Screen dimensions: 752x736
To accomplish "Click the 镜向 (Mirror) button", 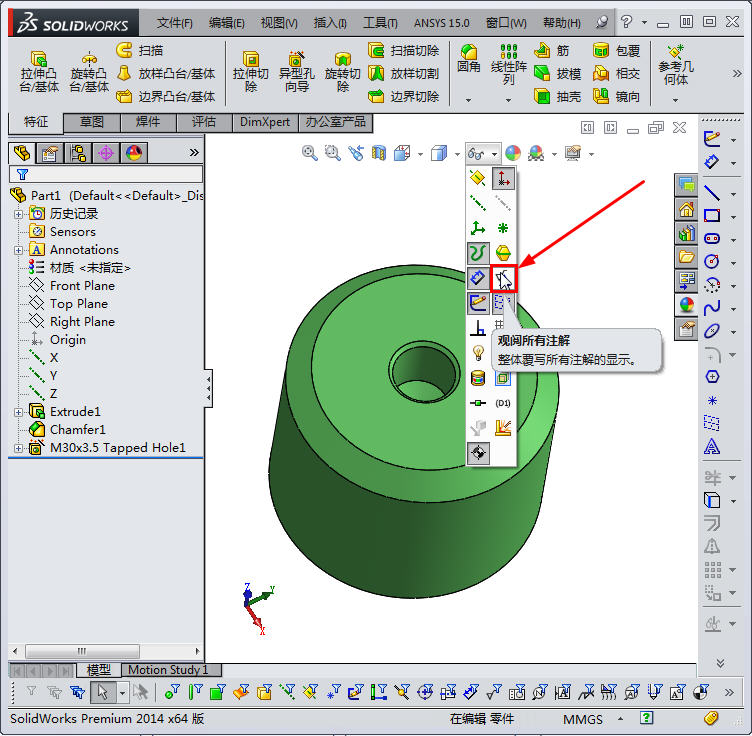I will click(617, 96).
